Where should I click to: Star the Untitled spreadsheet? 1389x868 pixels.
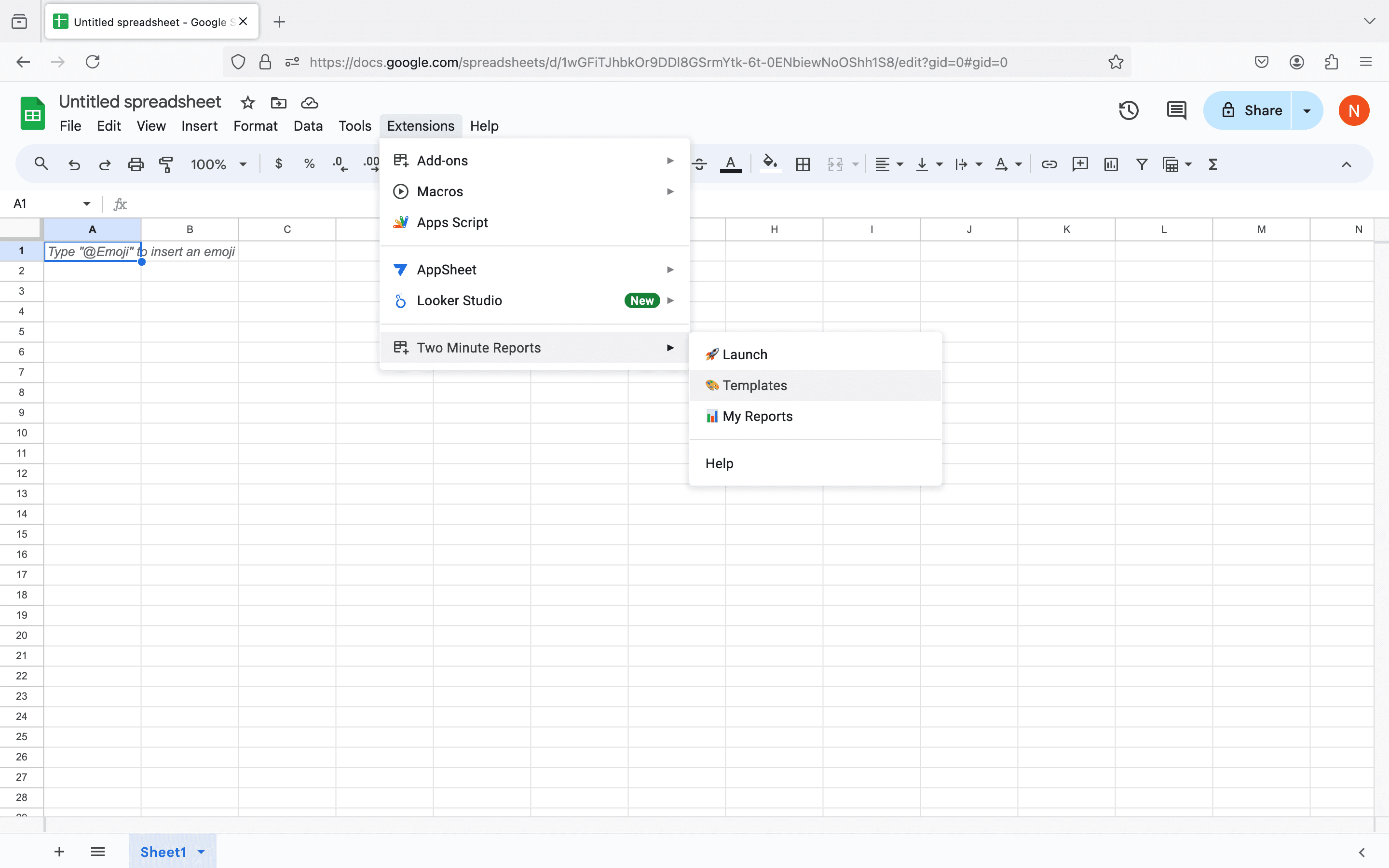[247, 103]
